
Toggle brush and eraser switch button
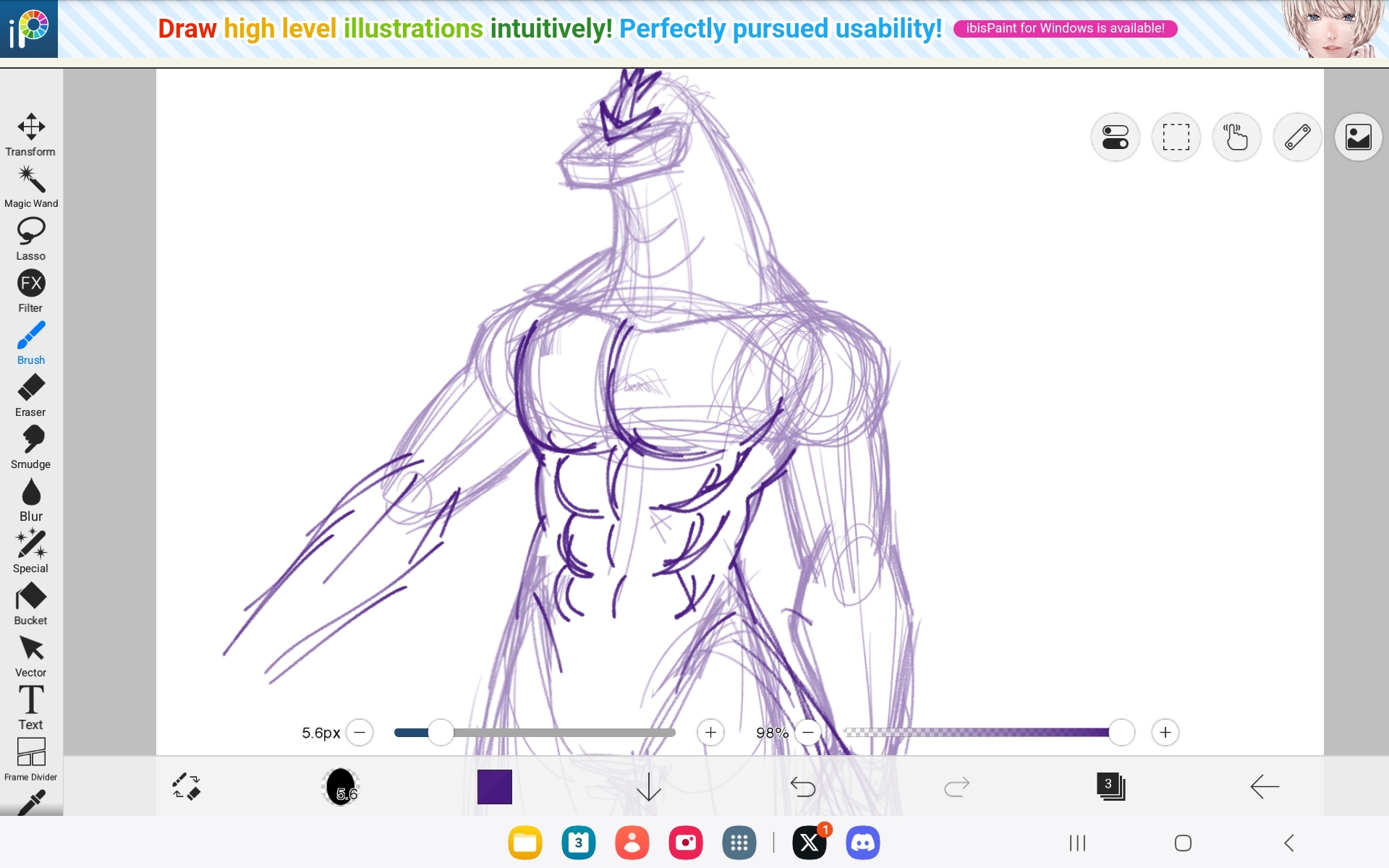point(187,786)
